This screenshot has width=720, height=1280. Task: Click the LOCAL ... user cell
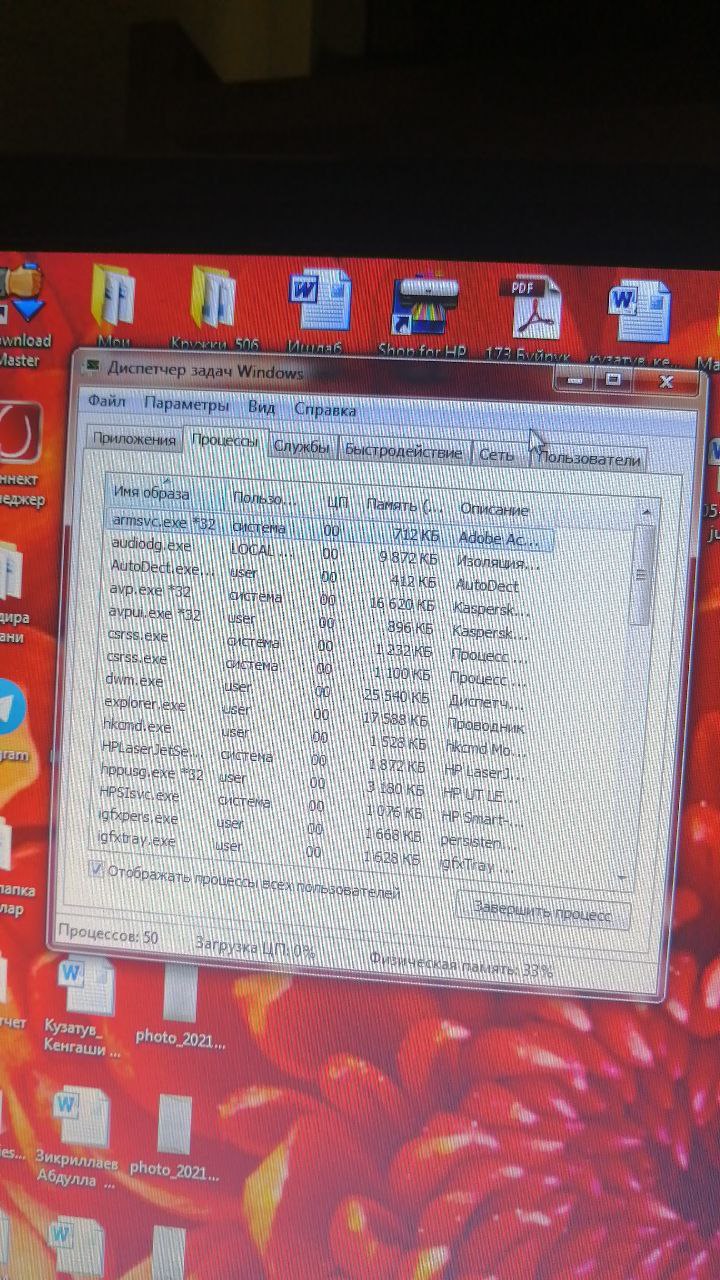262,549
